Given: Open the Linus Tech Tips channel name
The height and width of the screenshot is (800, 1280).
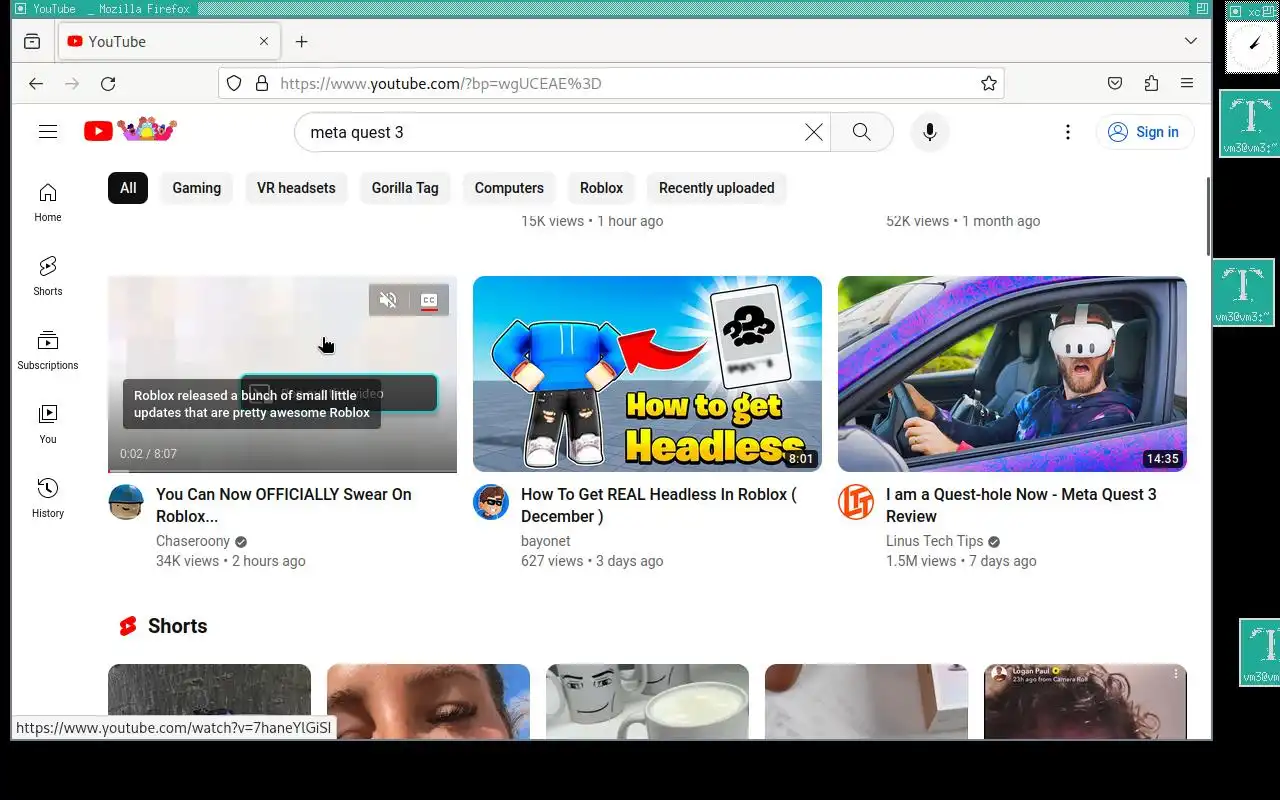Looking at the screenshot, I should pyautogui.click(x=935, y=541).
